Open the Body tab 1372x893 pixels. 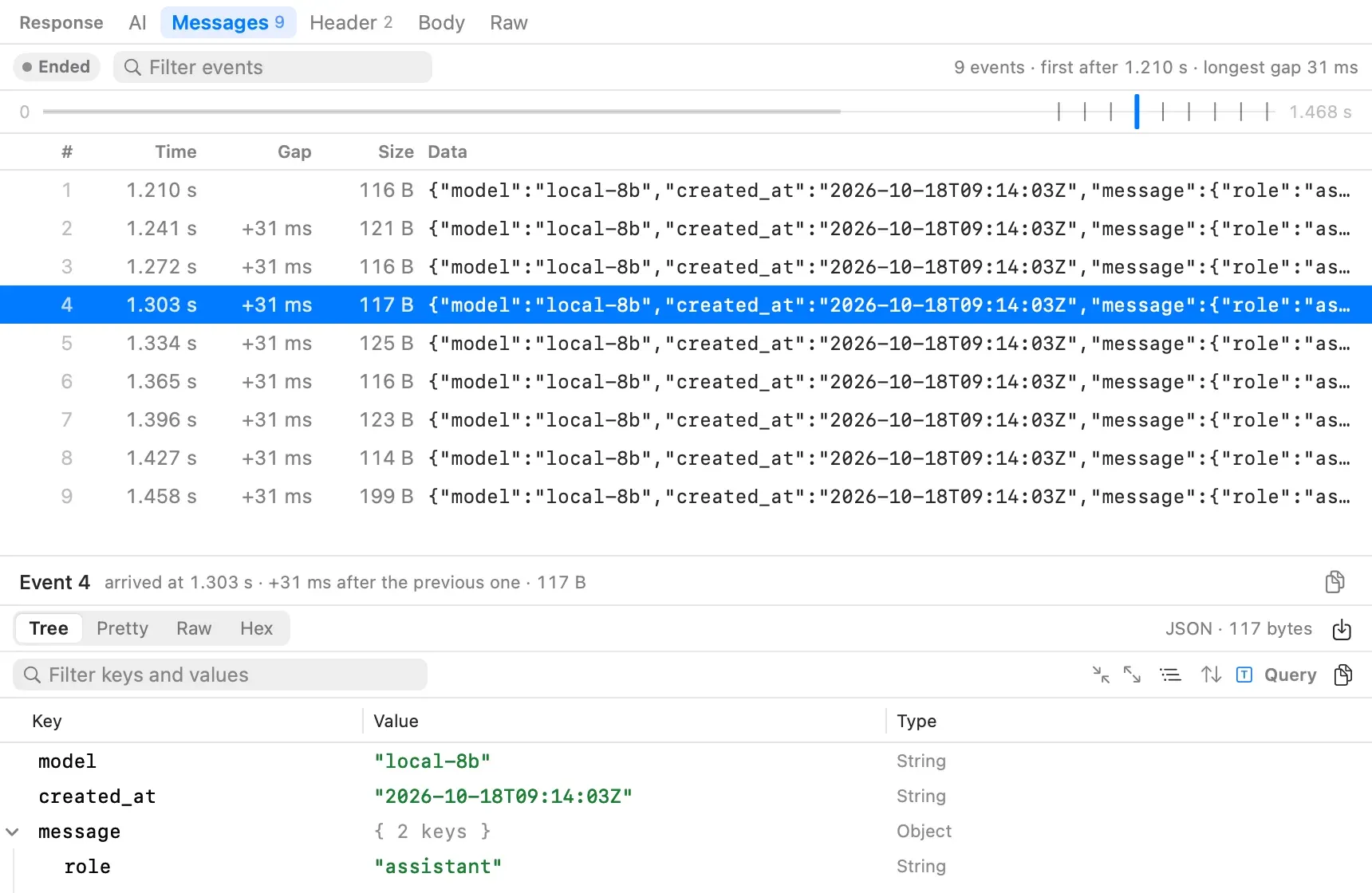(441, 22)
